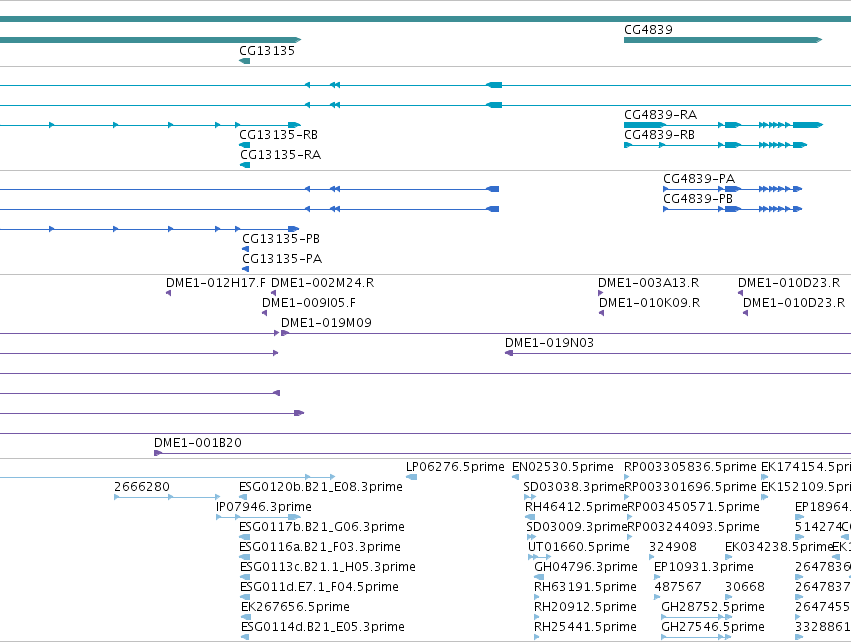This screenshot has height=642, width=851.
Task: Click the RP003301696.5prime label
Action: click(691, 487)
